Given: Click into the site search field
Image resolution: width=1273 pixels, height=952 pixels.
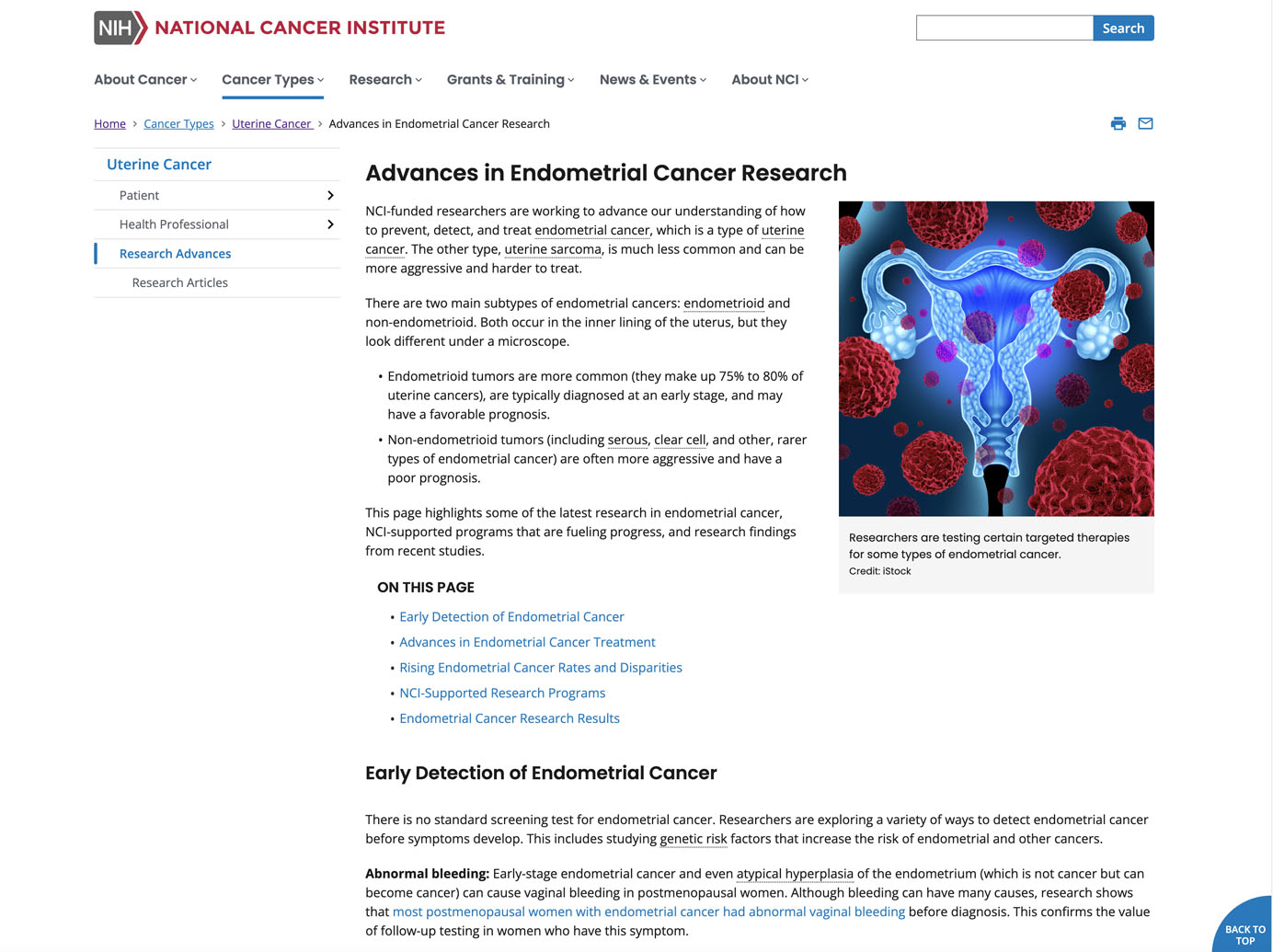Looking at the screenshot, I should (x=1003, y=29).
